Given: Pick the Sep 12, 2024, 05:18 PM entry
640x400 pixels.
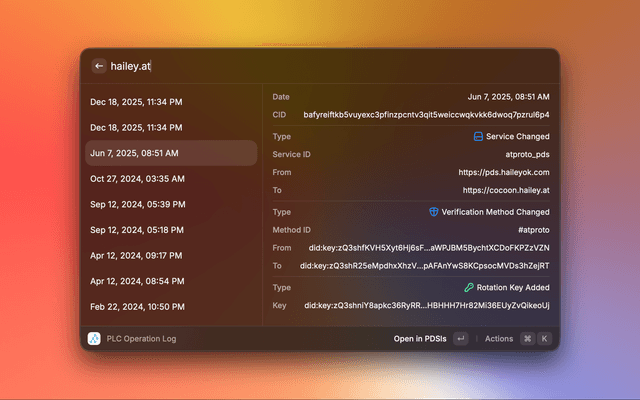Looking at the screenshot, I should pyautogui.click(x=137, y=230).
